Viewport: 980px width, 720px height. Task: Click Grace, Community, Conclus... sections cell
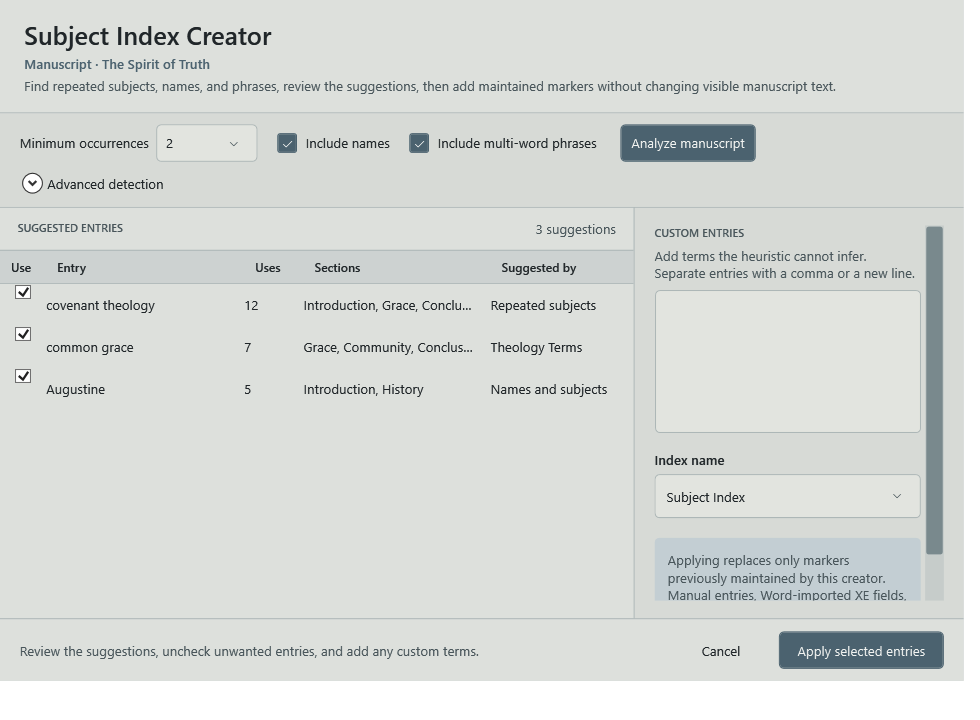click(388, 348)
